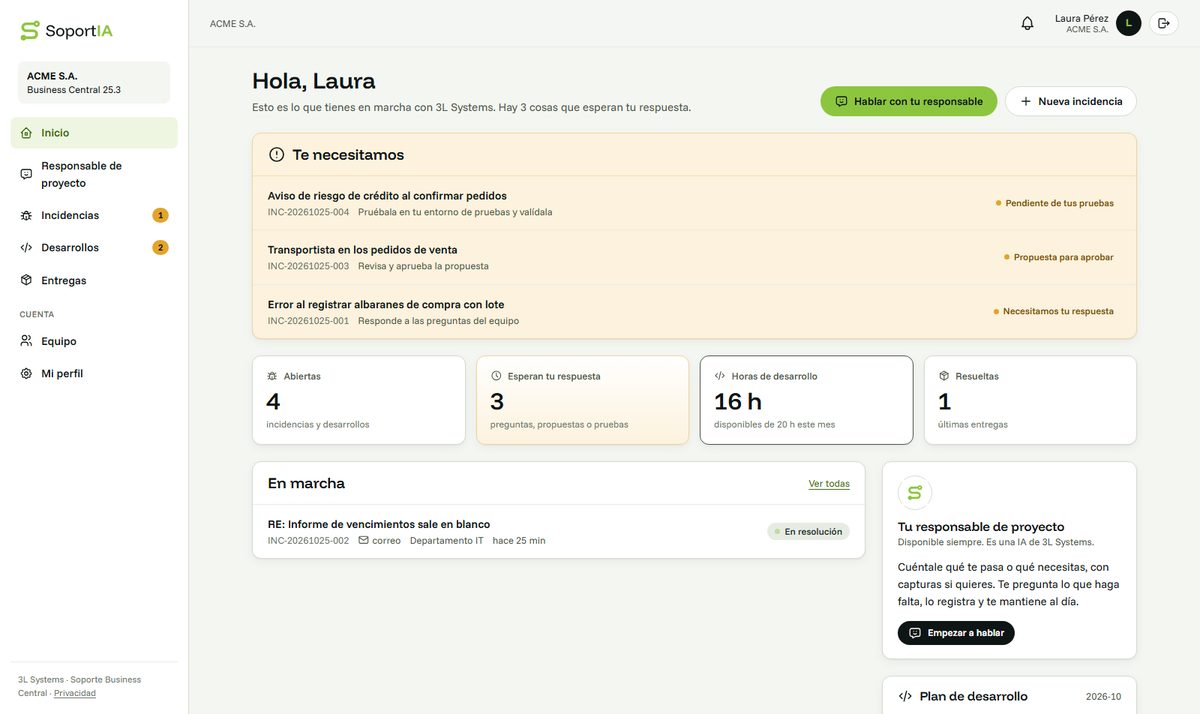Open Mi perfil in the sidebar
The image size is (1200, 714).
click(x=94, y=373)
